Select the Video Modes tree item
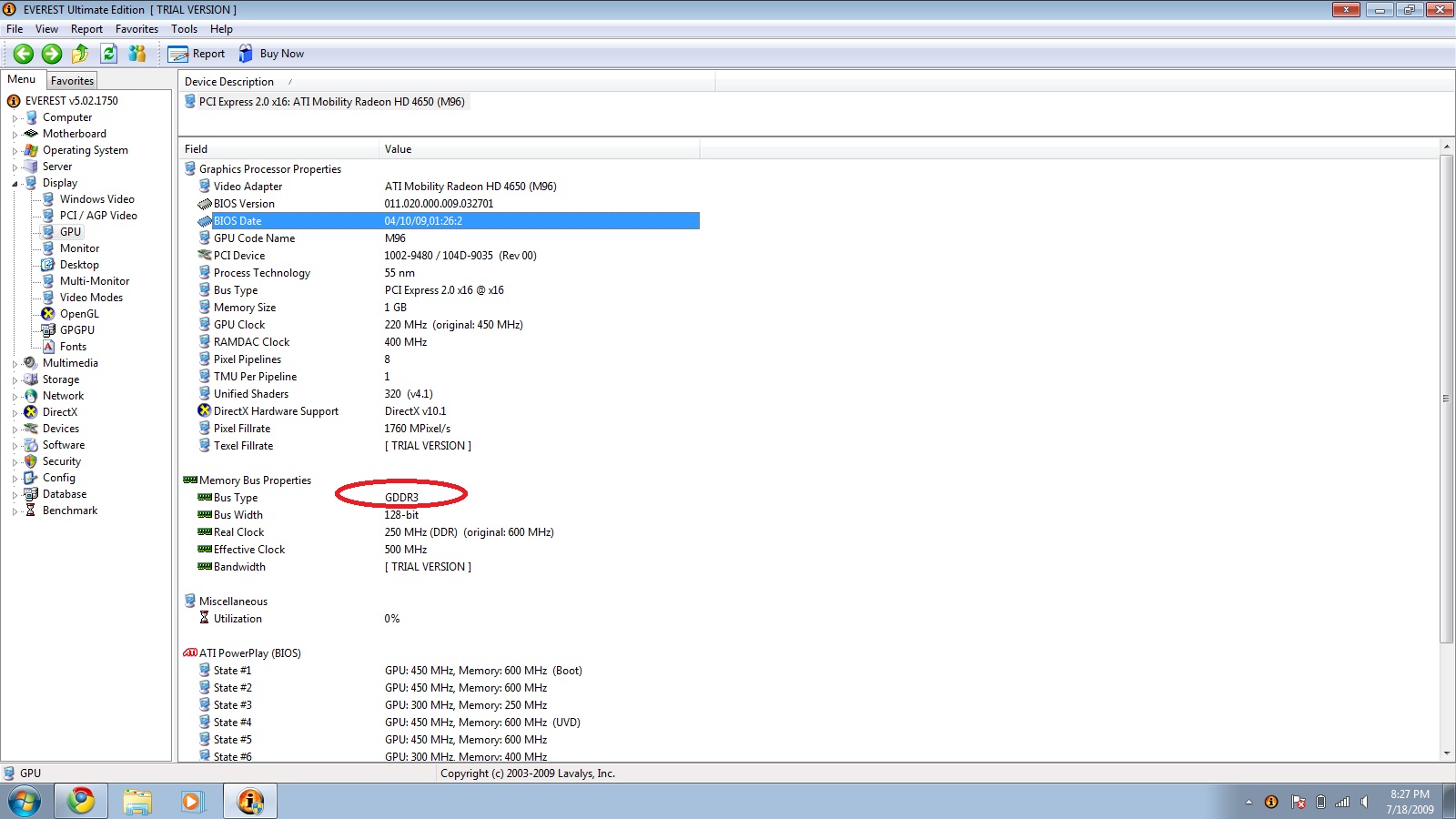1456x819 pixels. [x=91, y=298]
